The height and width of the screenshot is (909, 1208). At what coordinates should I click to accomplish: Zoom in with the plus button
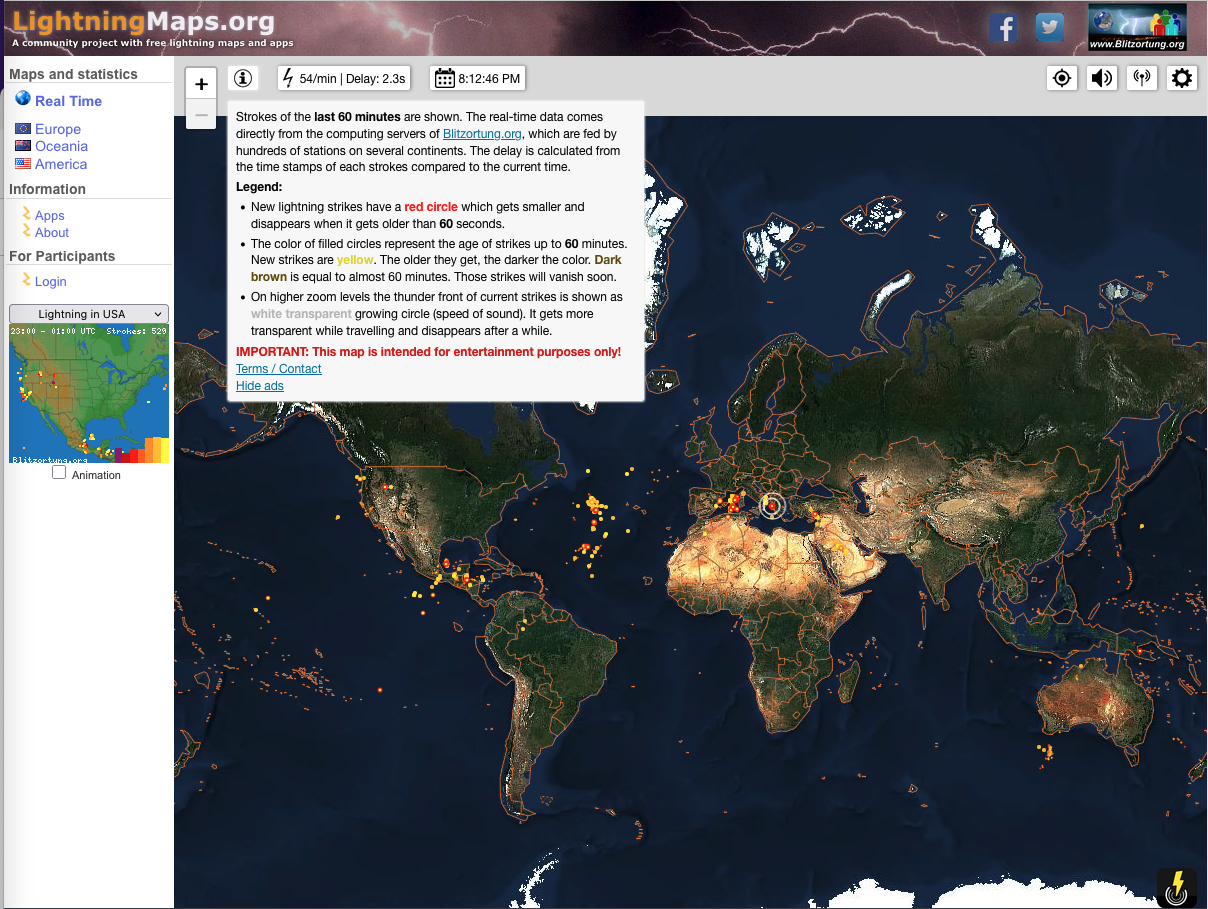[201, 83]
